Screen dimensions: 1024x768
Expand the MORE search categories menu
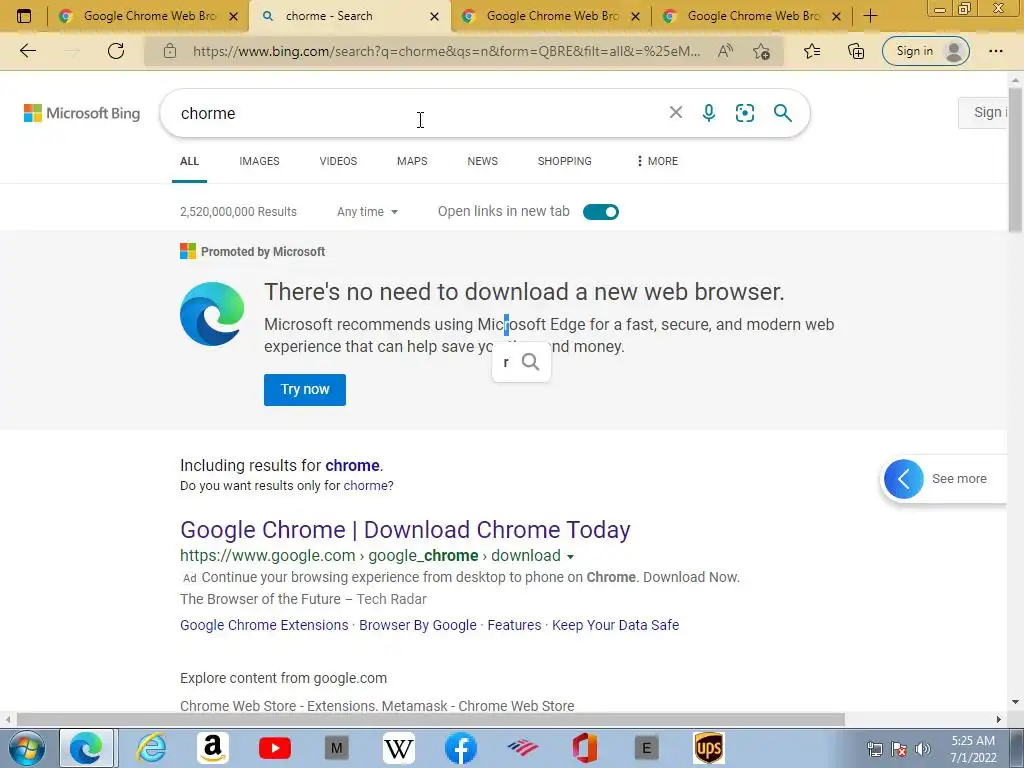point(657,161)
